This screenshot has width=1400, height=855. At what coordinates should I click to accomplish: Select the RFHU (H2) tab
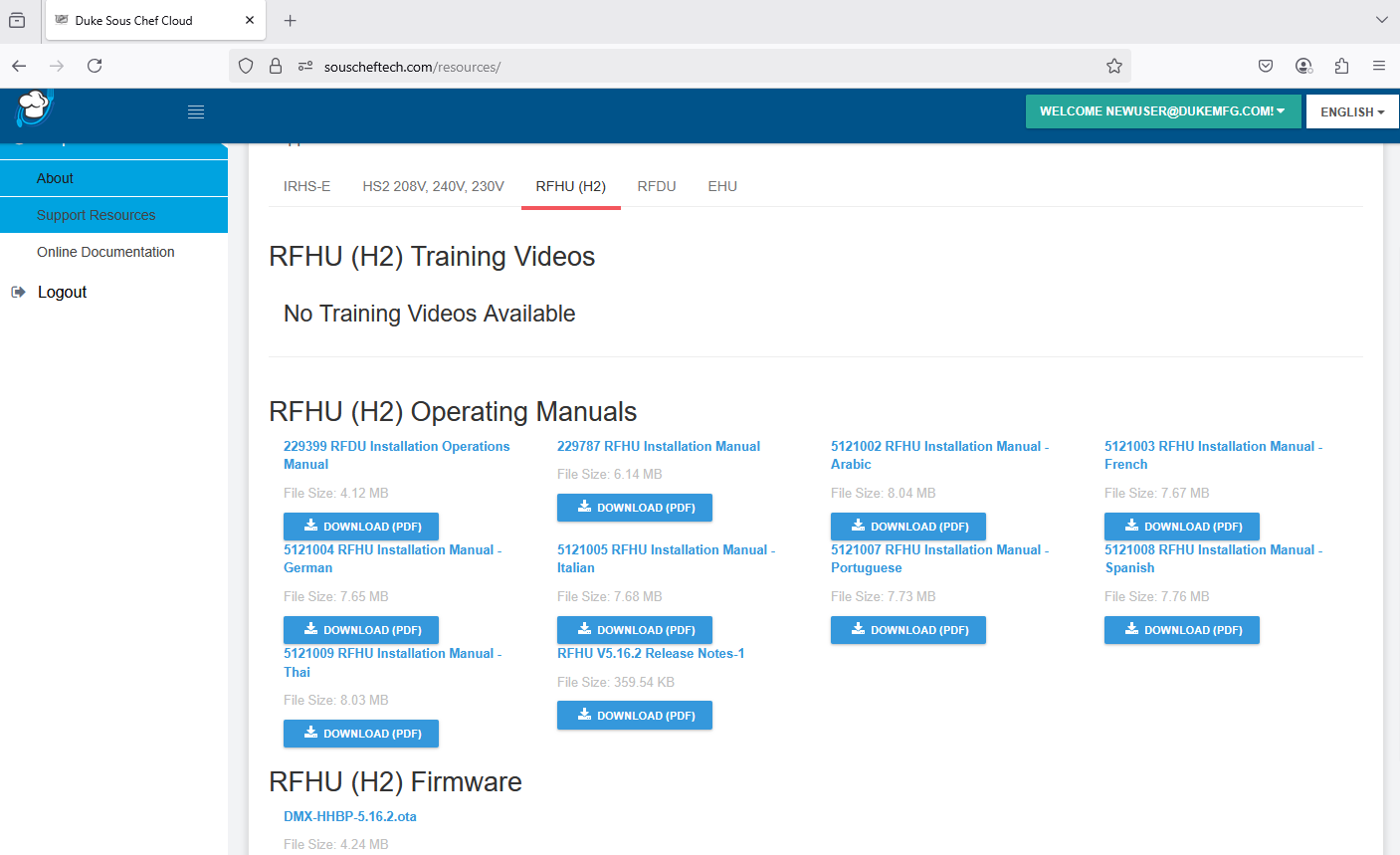click(x=571, y=186)
